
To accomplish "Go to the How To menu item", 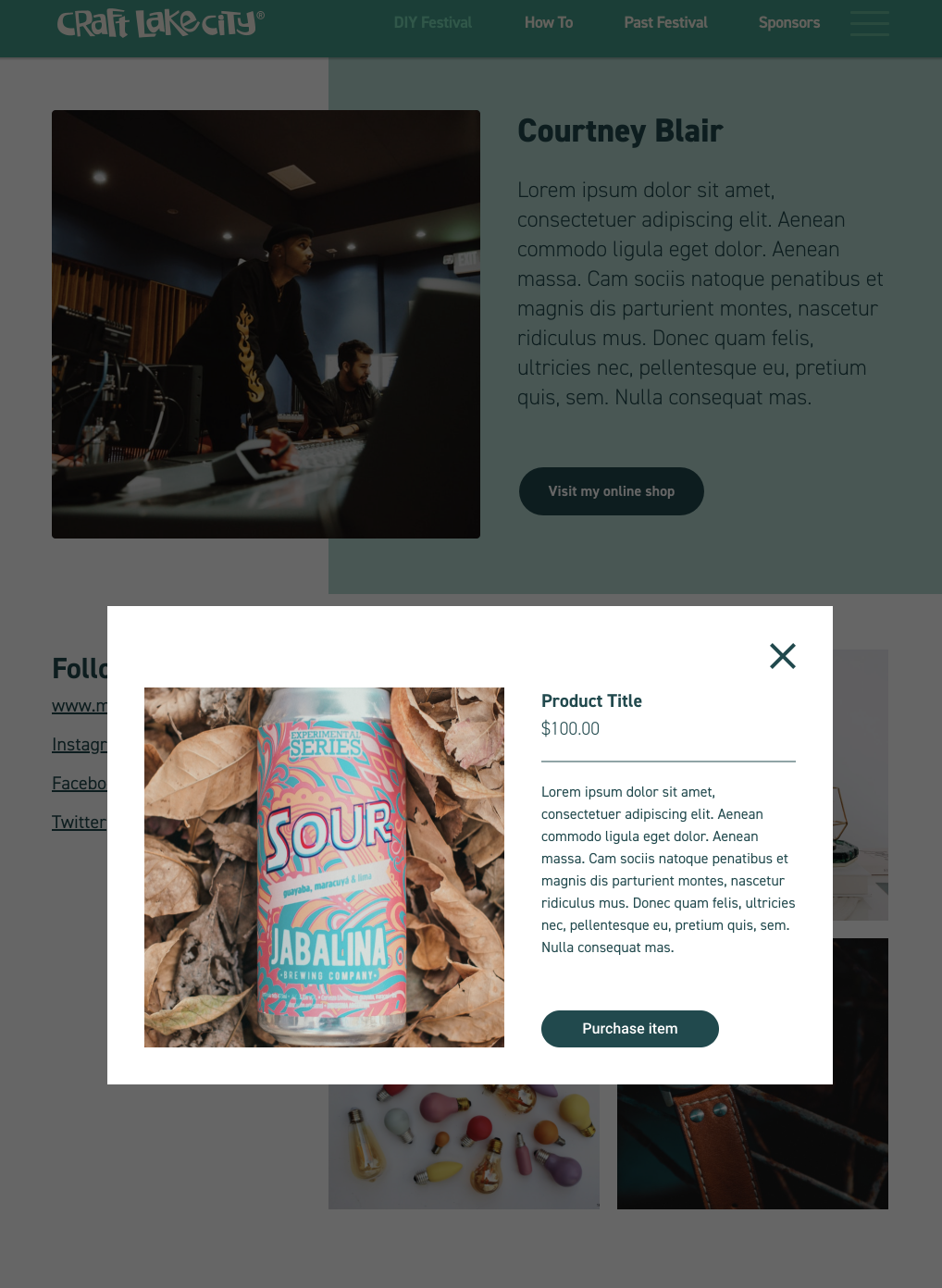I will tap(549, 22).
